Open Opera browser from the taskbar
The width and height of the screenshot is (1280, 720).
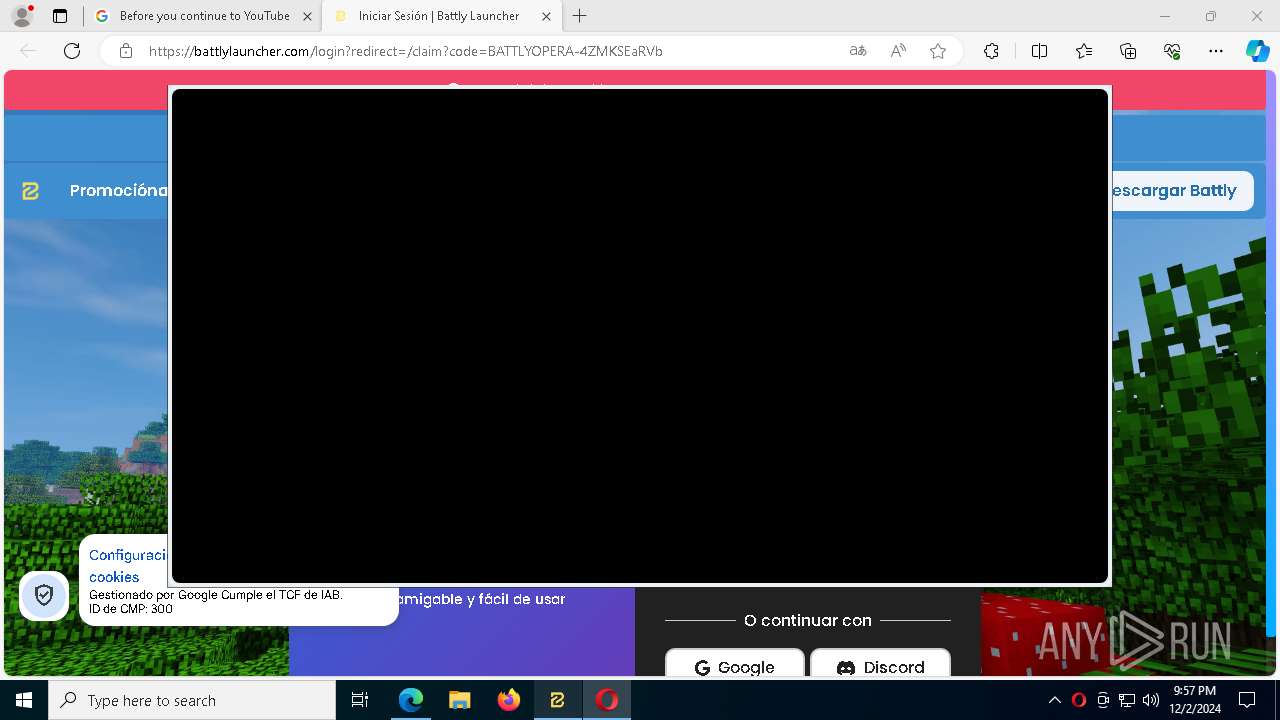tap(607, 700)
